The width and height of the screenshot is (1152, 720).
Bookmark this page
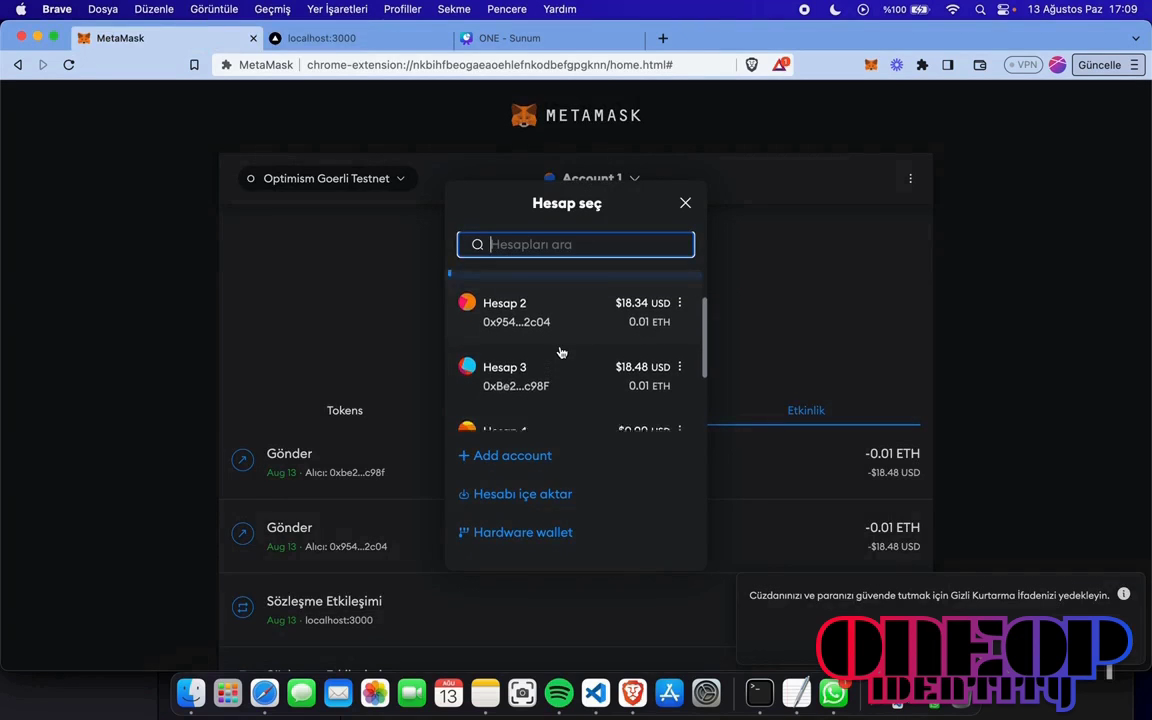[x=194, y=65]
